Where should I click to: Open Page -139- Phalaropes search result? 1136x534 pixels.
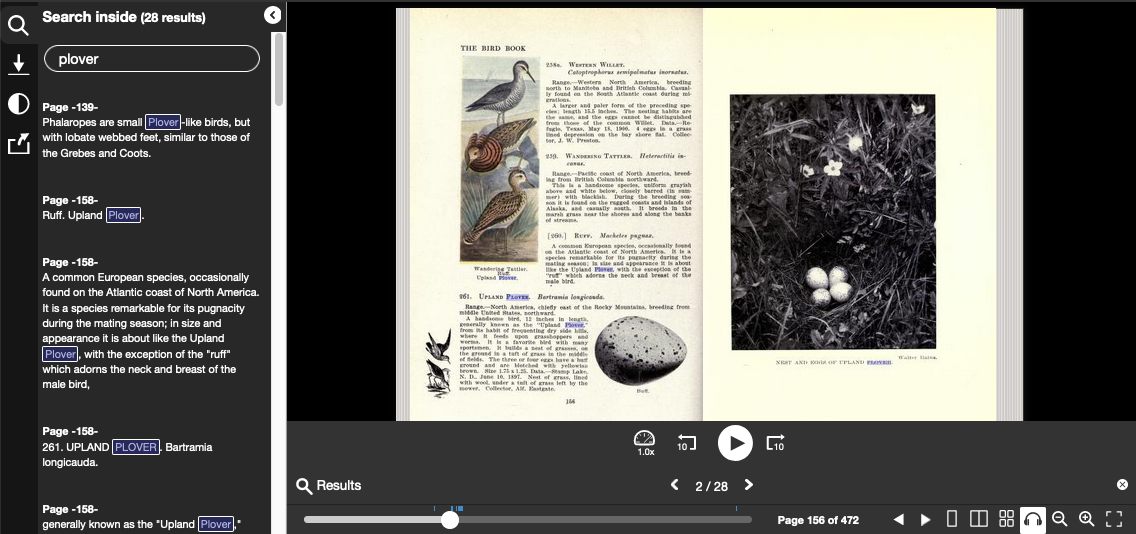[x=151, y=130]
